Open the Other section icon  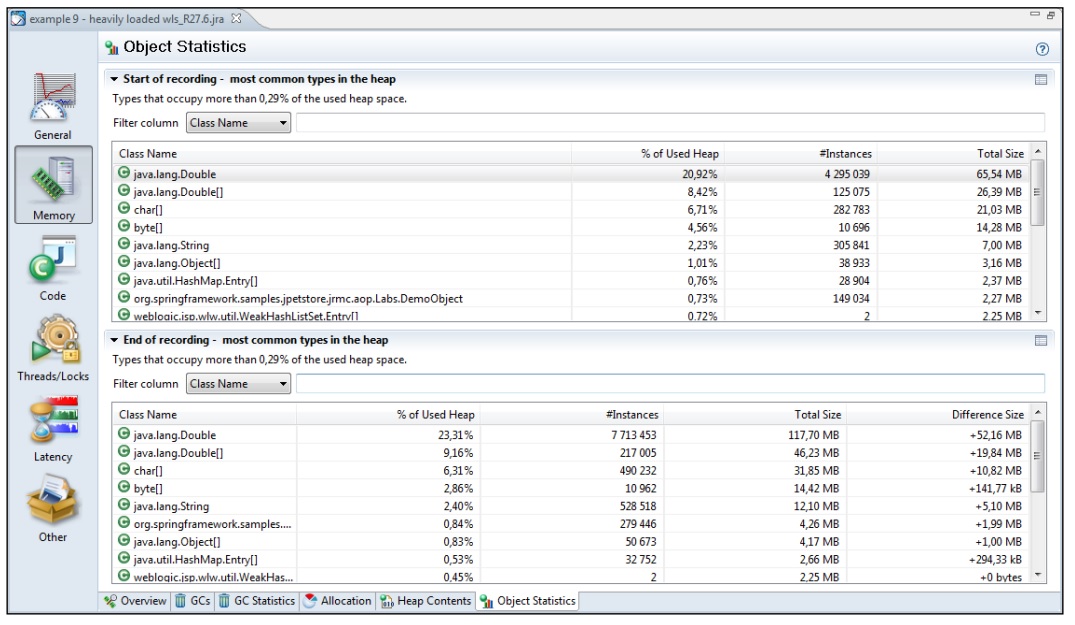pos(53,506)
